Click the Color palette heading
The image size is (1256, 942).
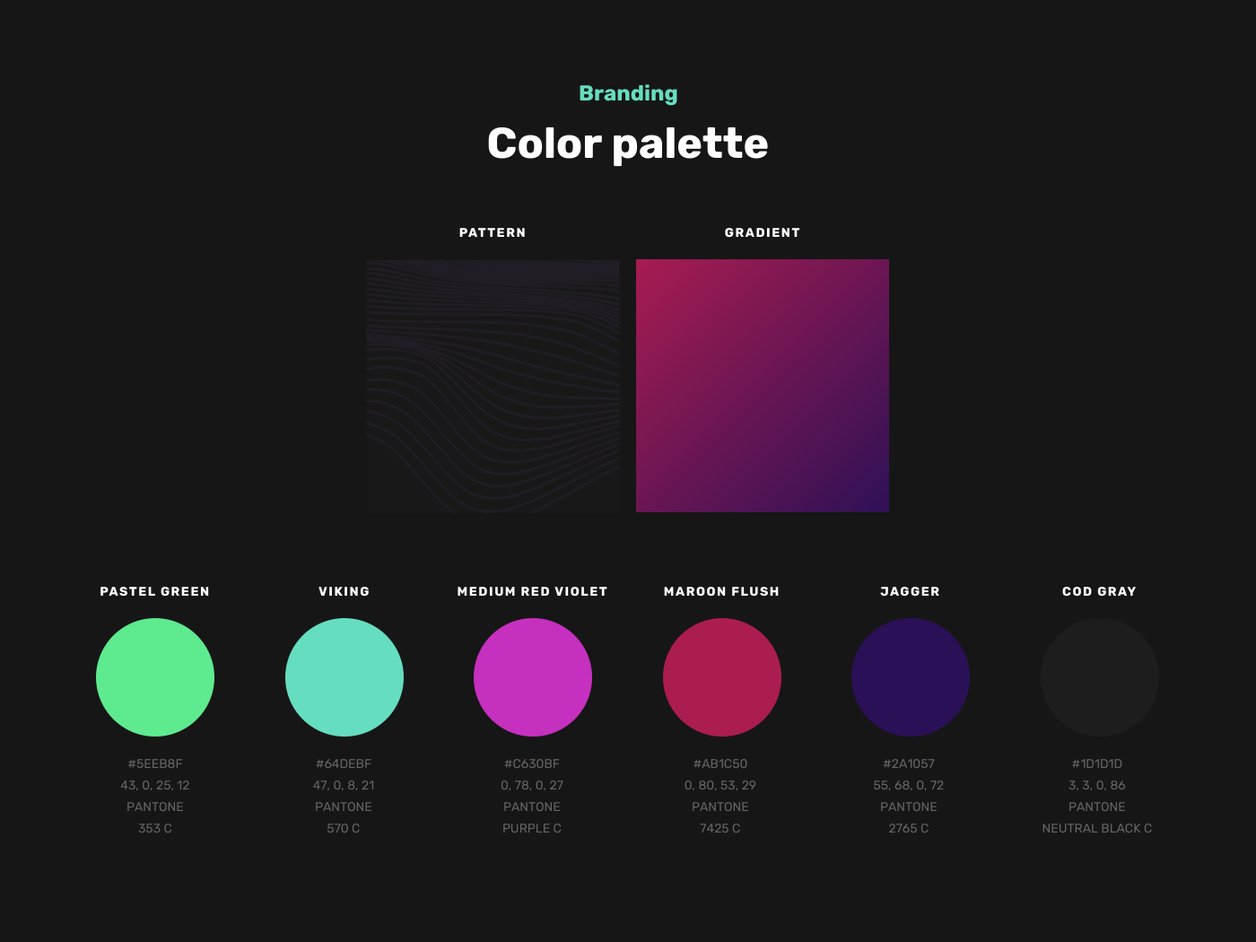[x=628, y=144]
